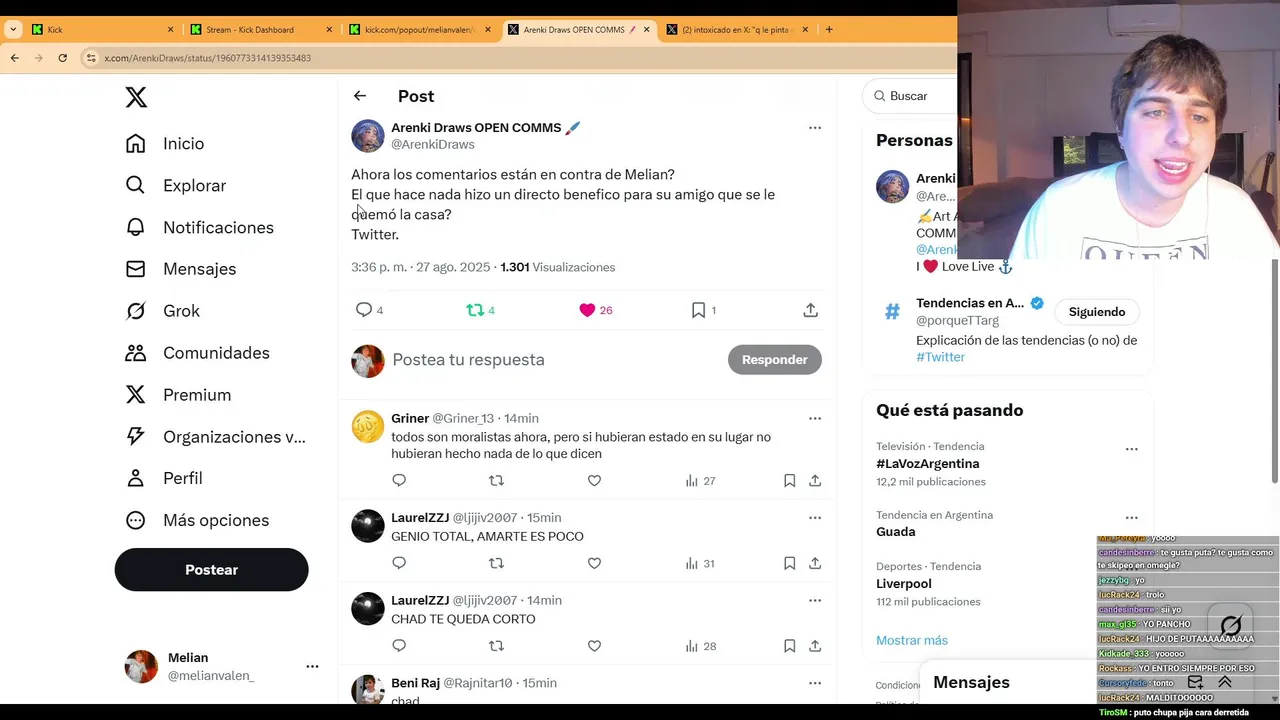Expand the Mensajes drawer with arrows
The width and height of the screenshot is (1280, 720).
[1225, 682]
